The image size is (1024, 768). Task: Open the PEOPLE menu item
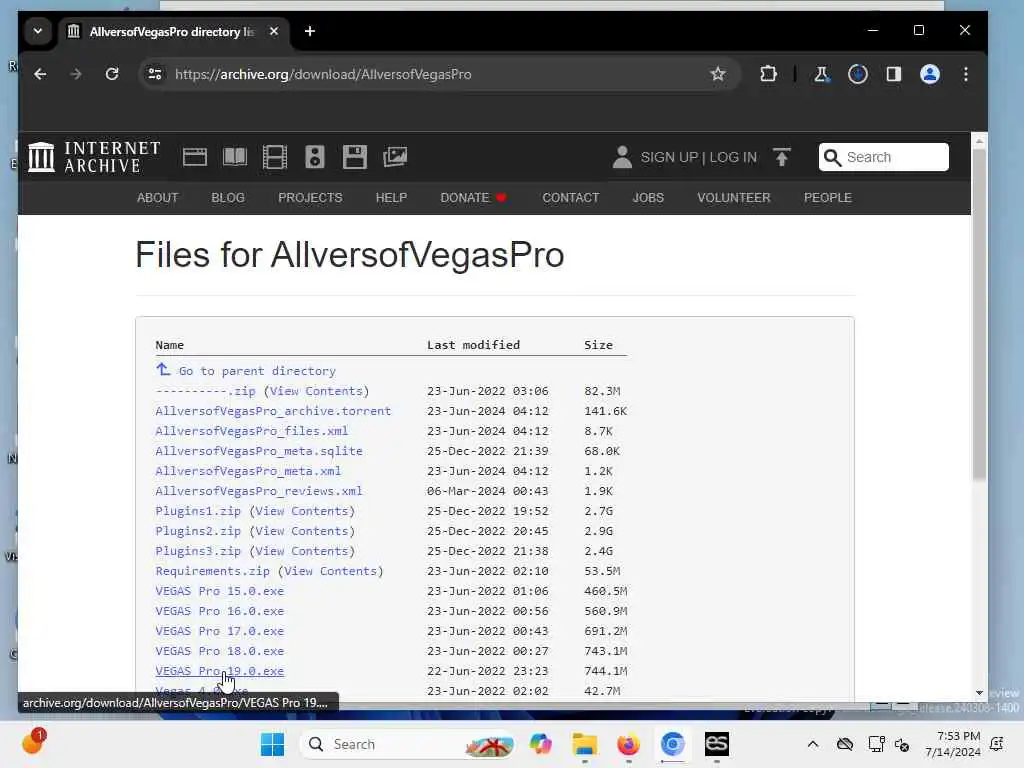point(827,198)
